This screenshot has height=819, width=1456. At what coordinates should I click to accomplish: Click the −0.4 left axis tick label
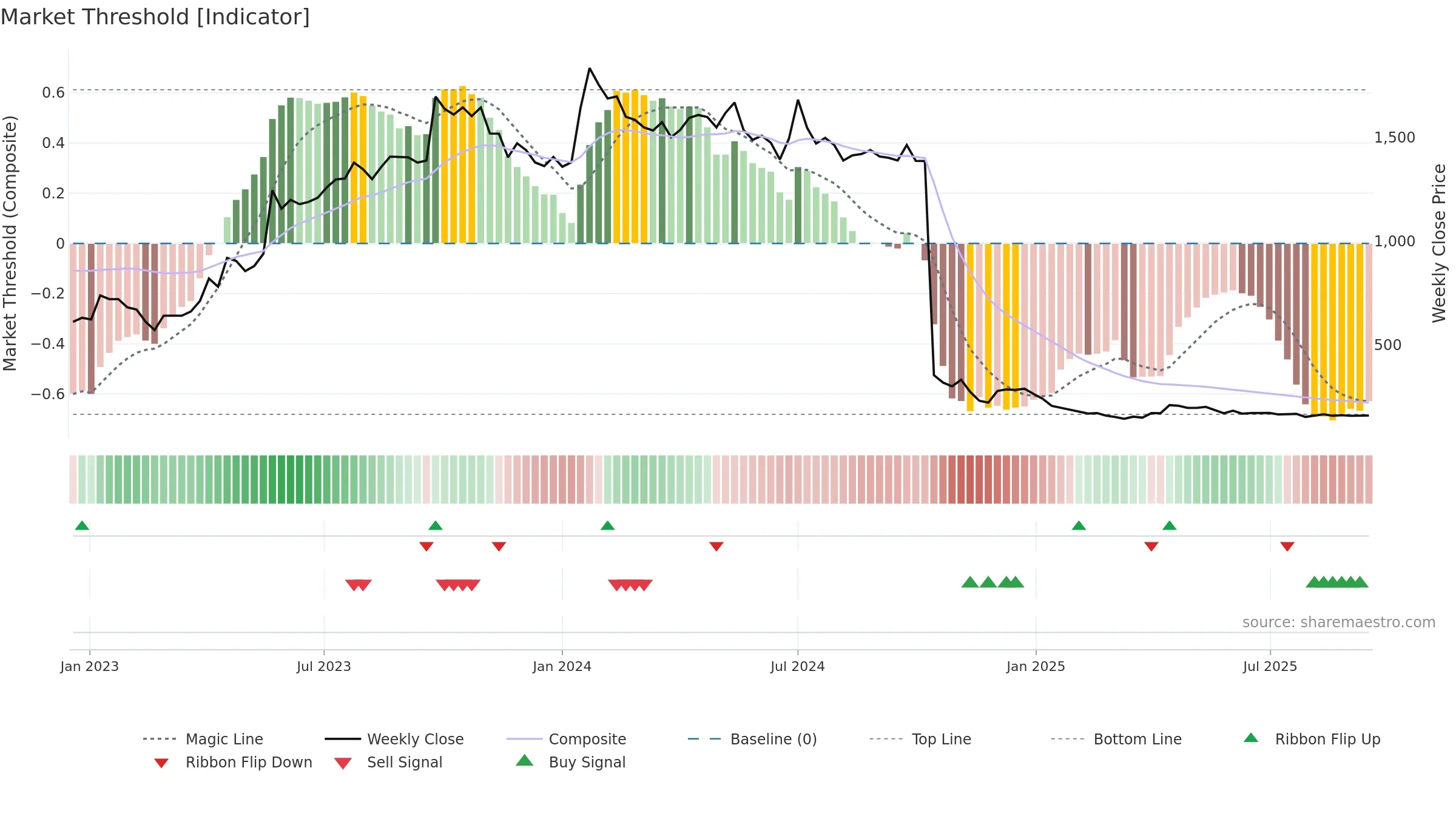point(48,344)
